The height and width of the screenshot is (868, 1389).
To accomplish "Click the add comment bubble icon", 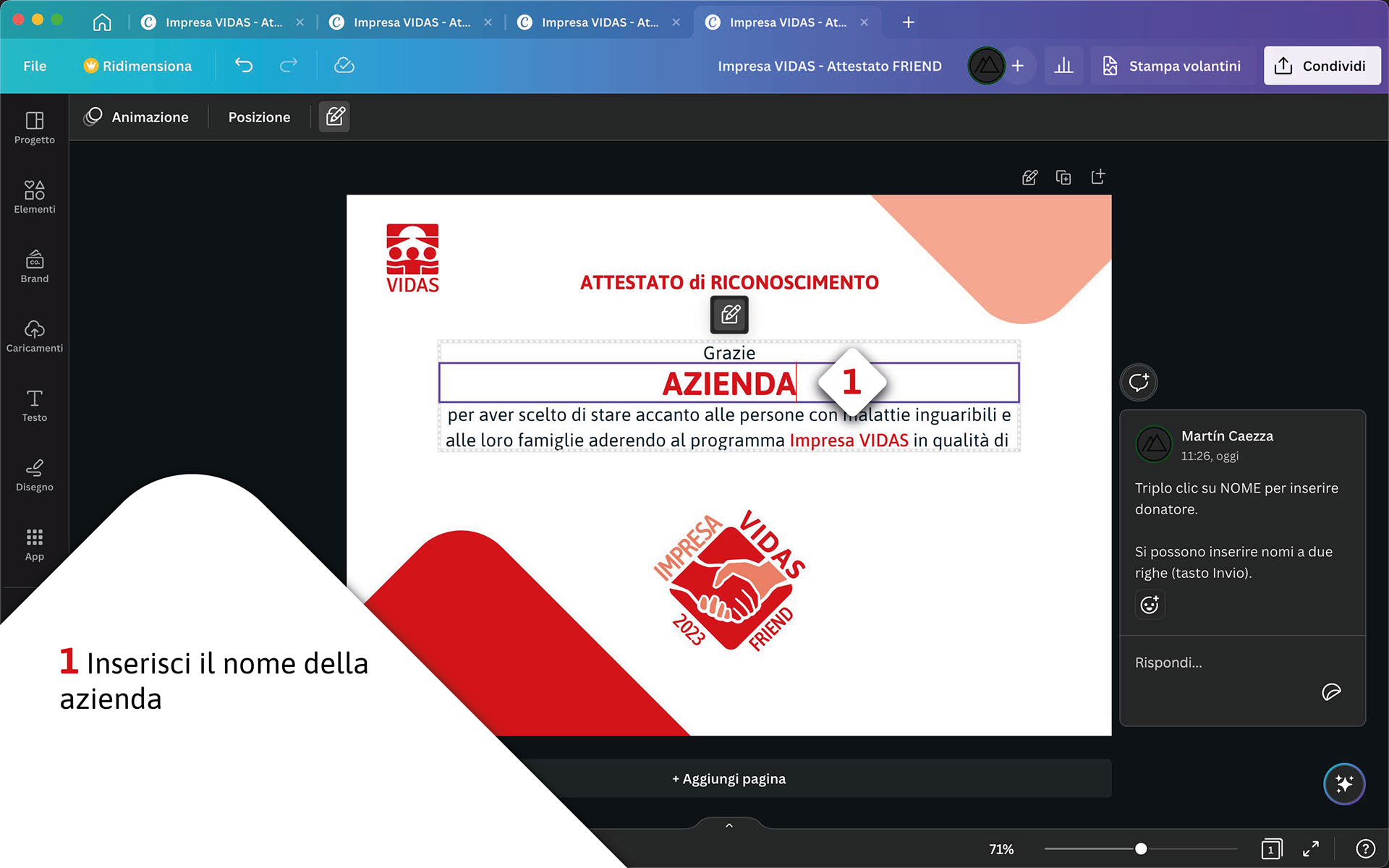I will point(1139,382).
